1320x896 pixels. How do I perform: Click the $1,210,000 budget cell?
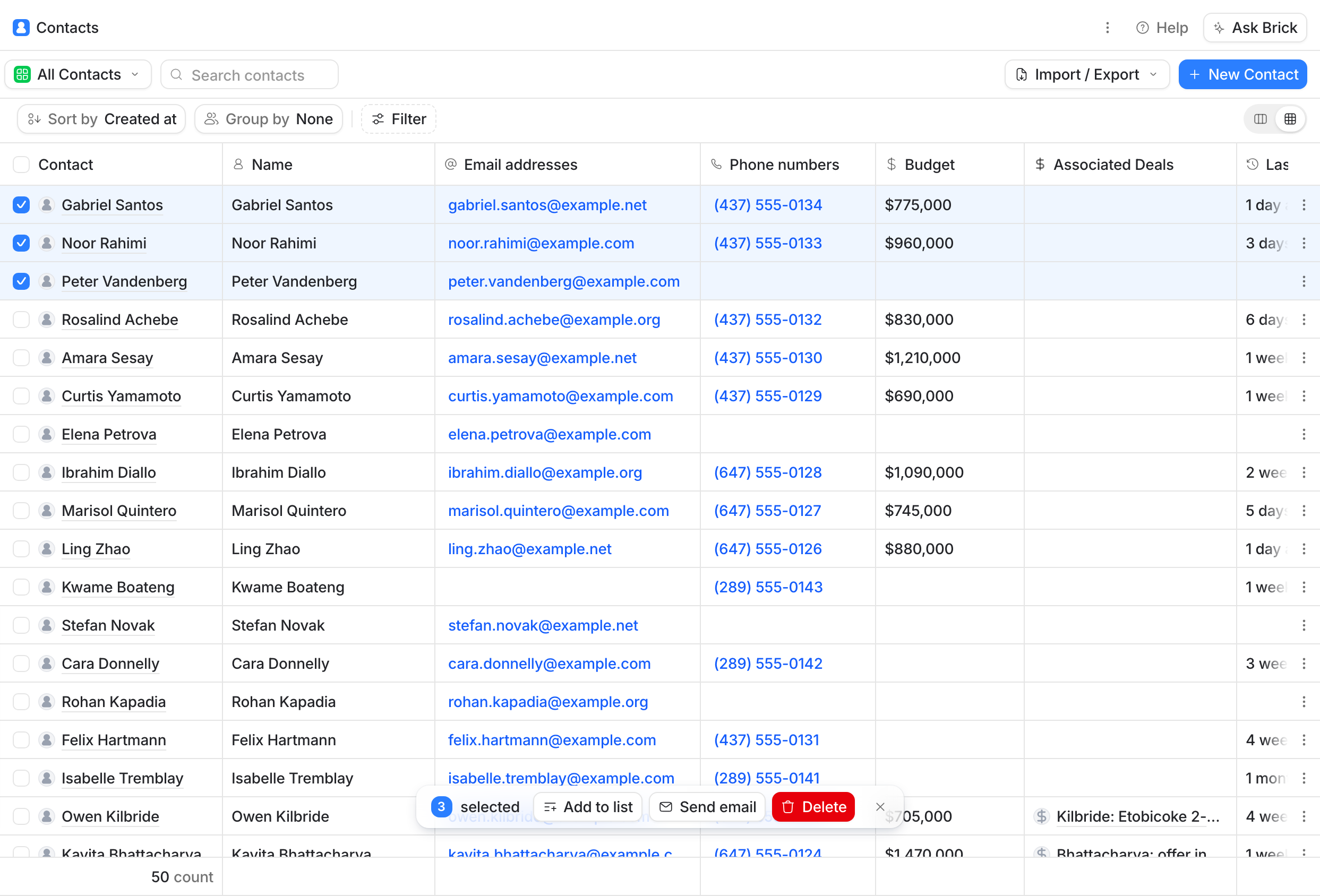[x=950, y=358]
